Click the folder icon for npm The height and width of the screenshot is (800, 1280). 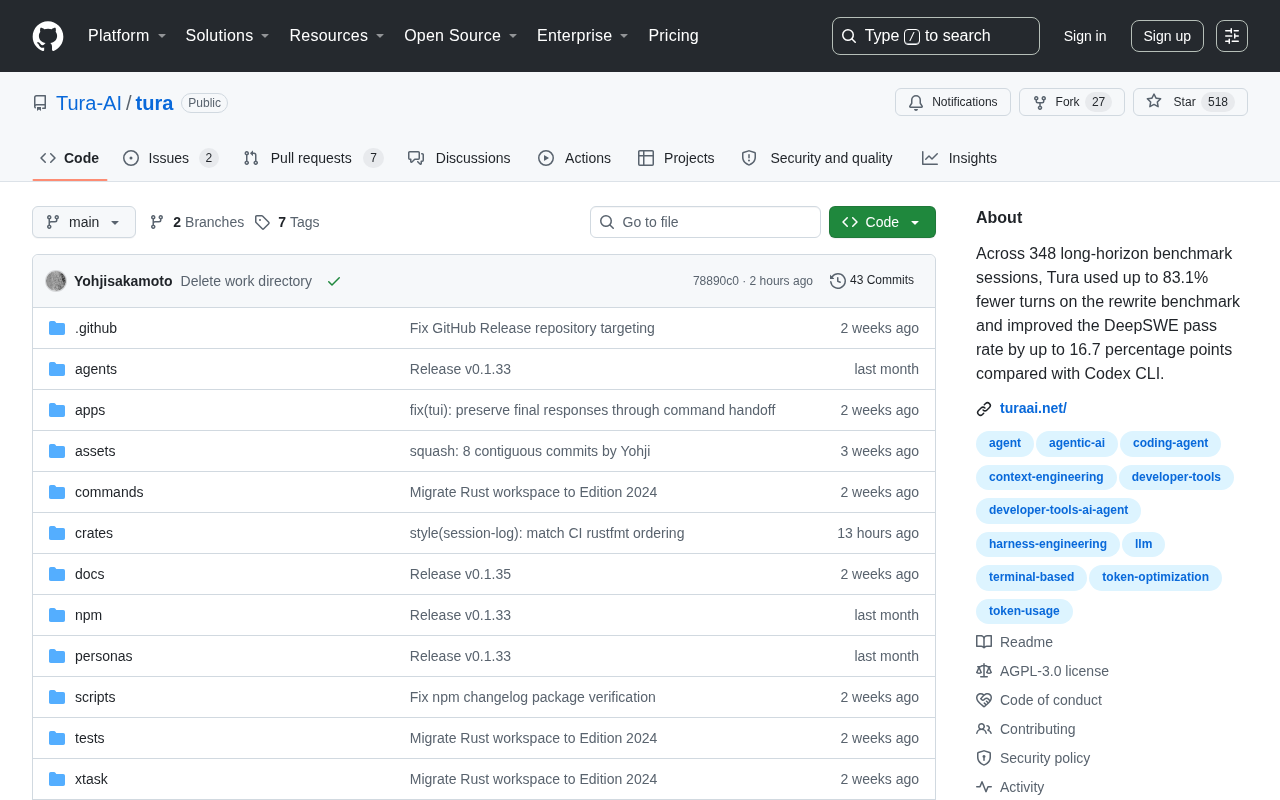(x=57, y=615)
